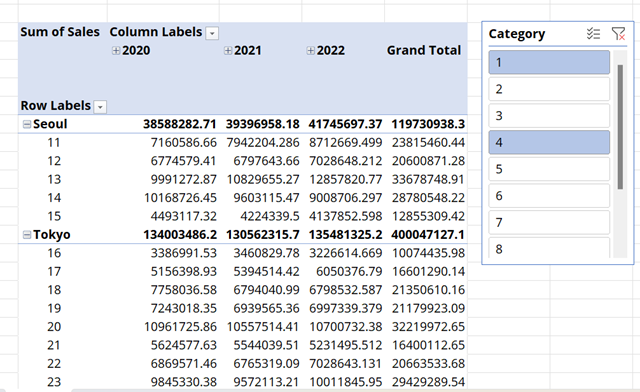This screenshot has width=640, height=392.
Task: Select the Grand Total header cell
Action: click(426, 50)
